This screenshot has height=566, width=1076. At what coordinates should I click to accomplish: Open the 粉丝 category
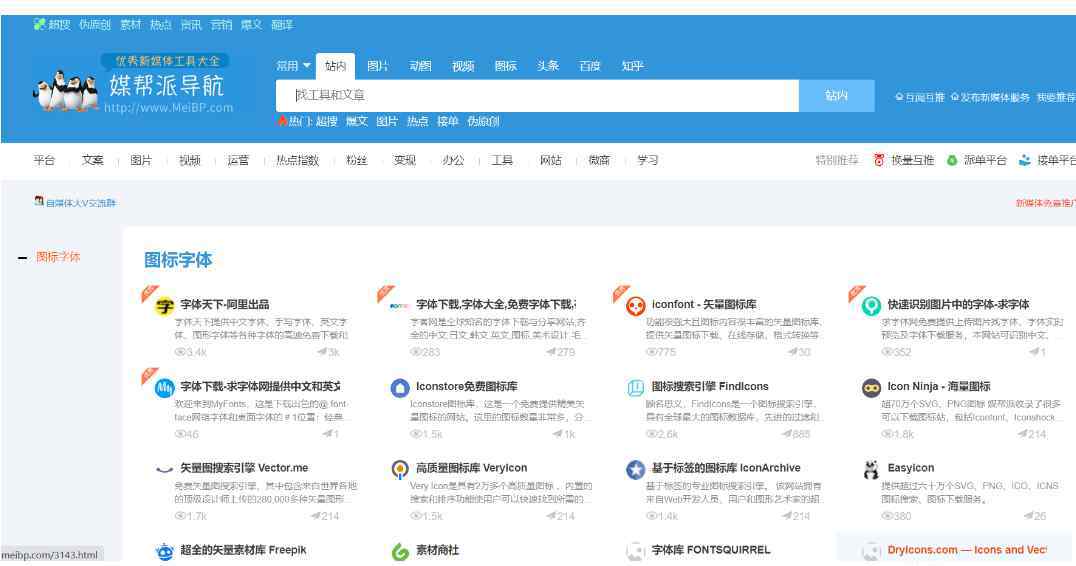(356, 161)
